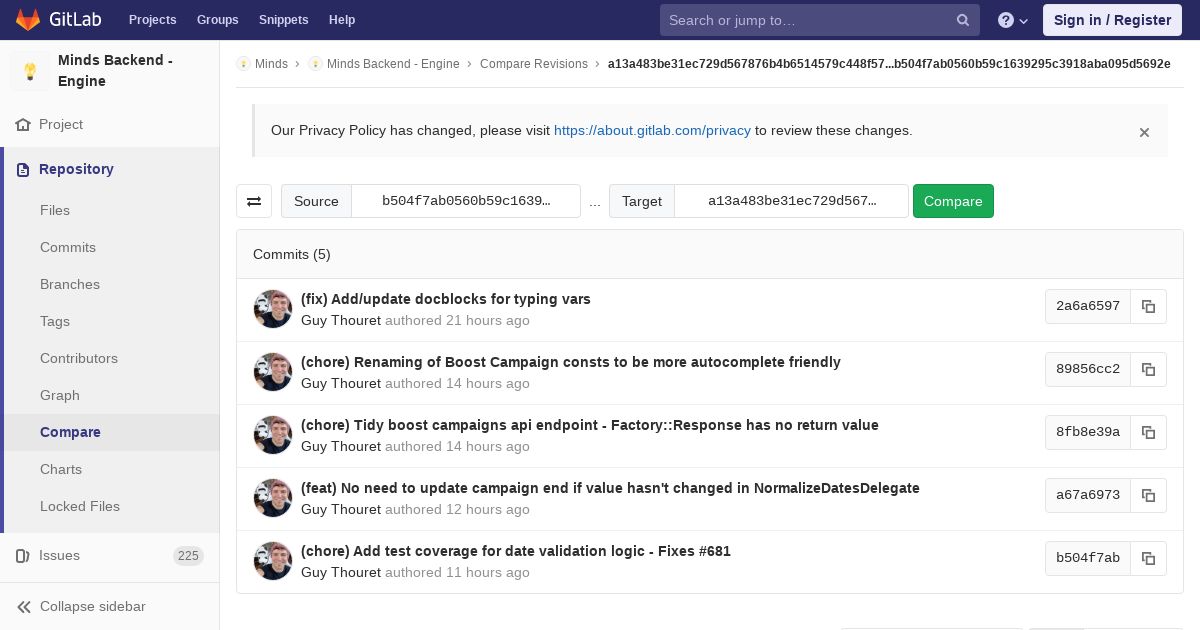Image resolution: width=1200 pixels, height=630 pixels.
Task: Open the Source revision dropdown
Action: tap(466, 201)
